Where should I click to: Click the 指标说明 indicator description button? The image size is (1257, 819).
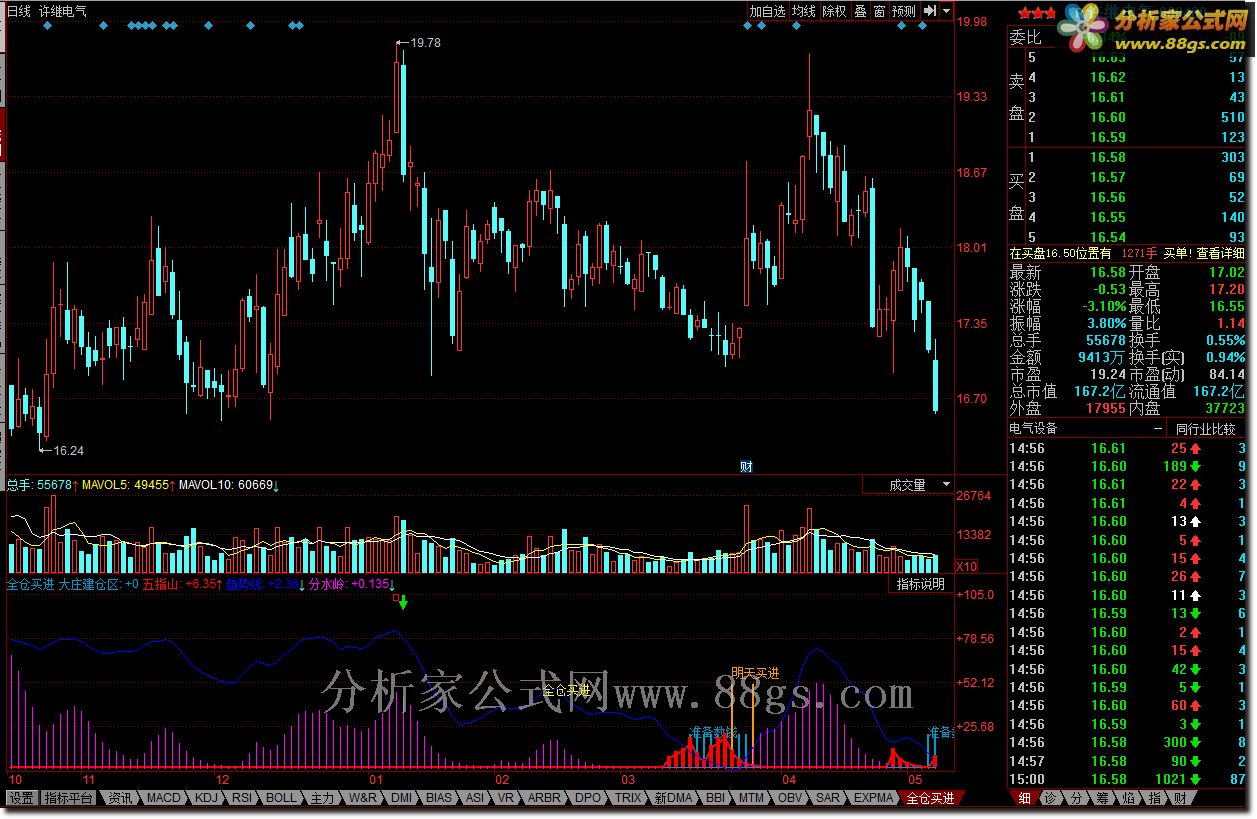(920, 584)
